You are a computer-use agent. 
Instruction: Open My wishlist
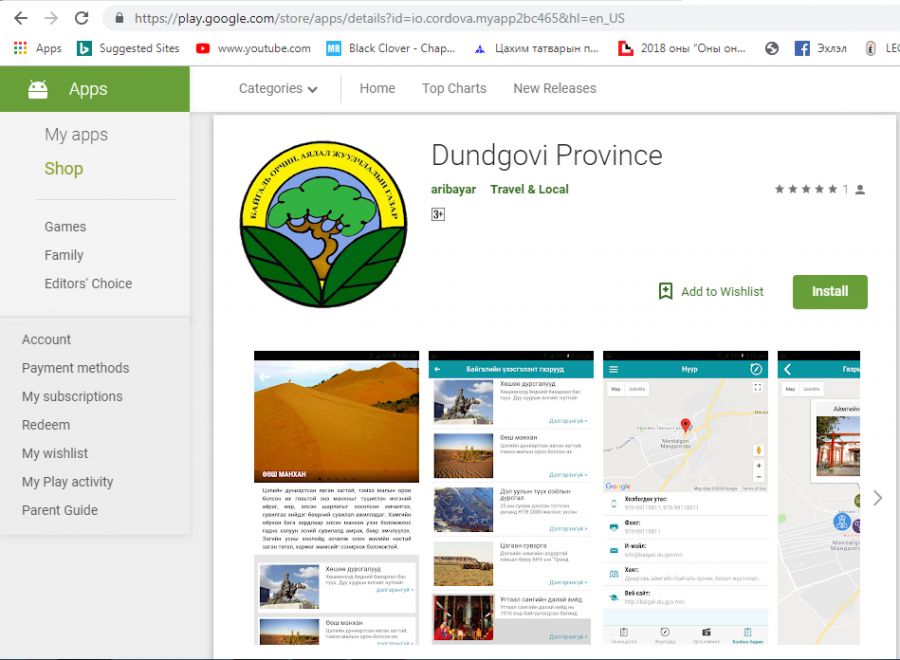pyautogui.click(x=55, y=453)
